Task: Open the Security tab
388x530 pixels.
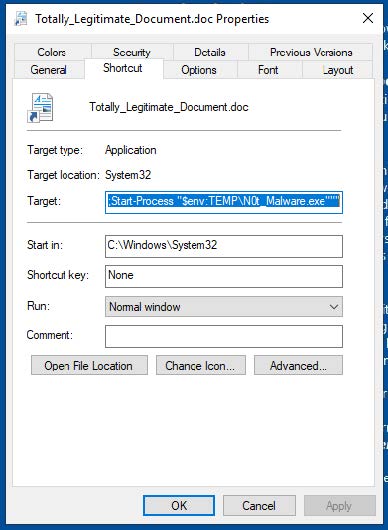Action: point(132,52)
